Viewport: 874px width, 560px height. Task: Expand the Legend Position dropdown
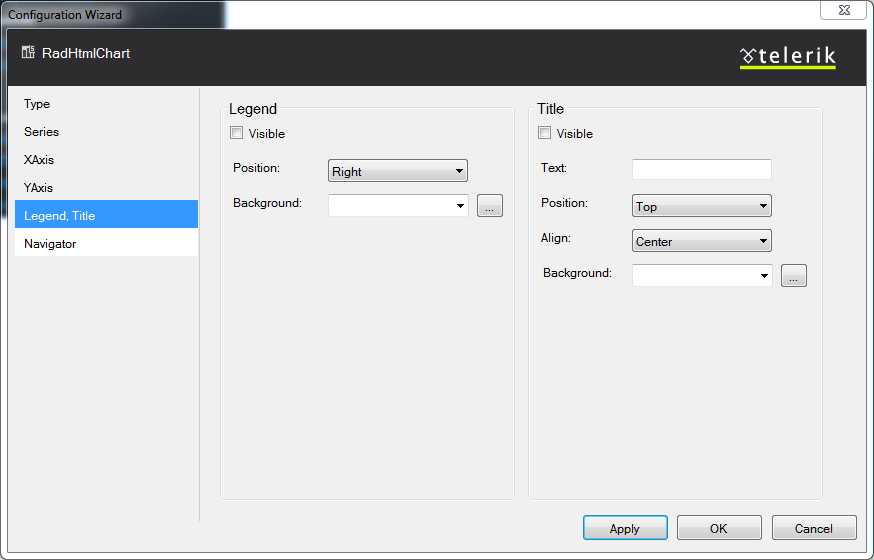pos(397,171)
